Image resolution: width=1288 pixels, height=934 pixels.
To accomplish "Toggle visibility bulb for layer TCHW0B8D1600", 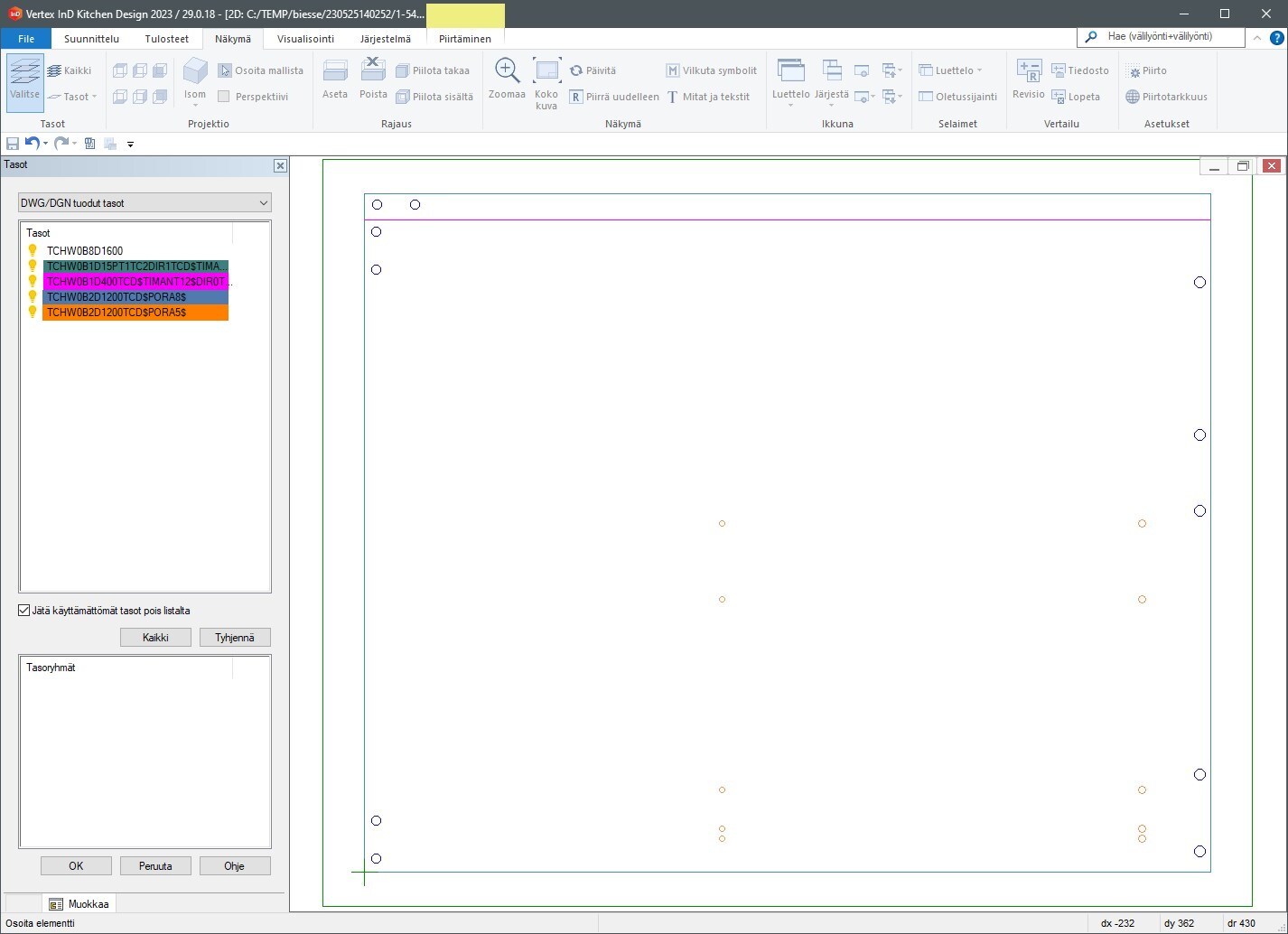I will pos(33,251).
